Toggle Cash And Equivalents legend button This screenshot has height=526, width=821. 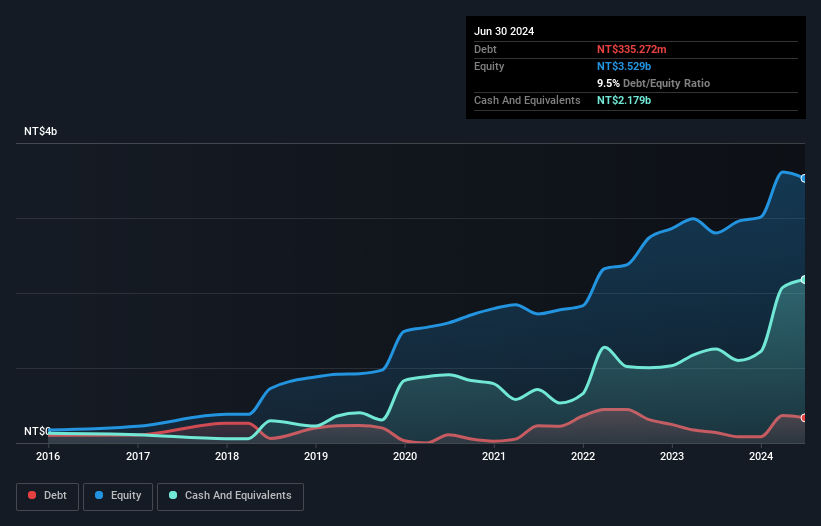tap(230, 496)
